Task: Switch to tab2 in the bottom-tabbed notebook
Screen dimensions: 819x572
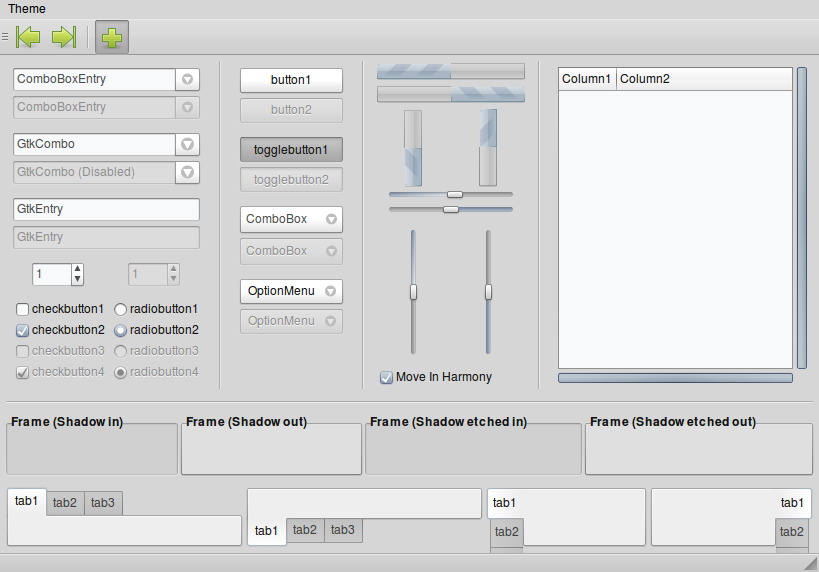Action: click(305, 530)
